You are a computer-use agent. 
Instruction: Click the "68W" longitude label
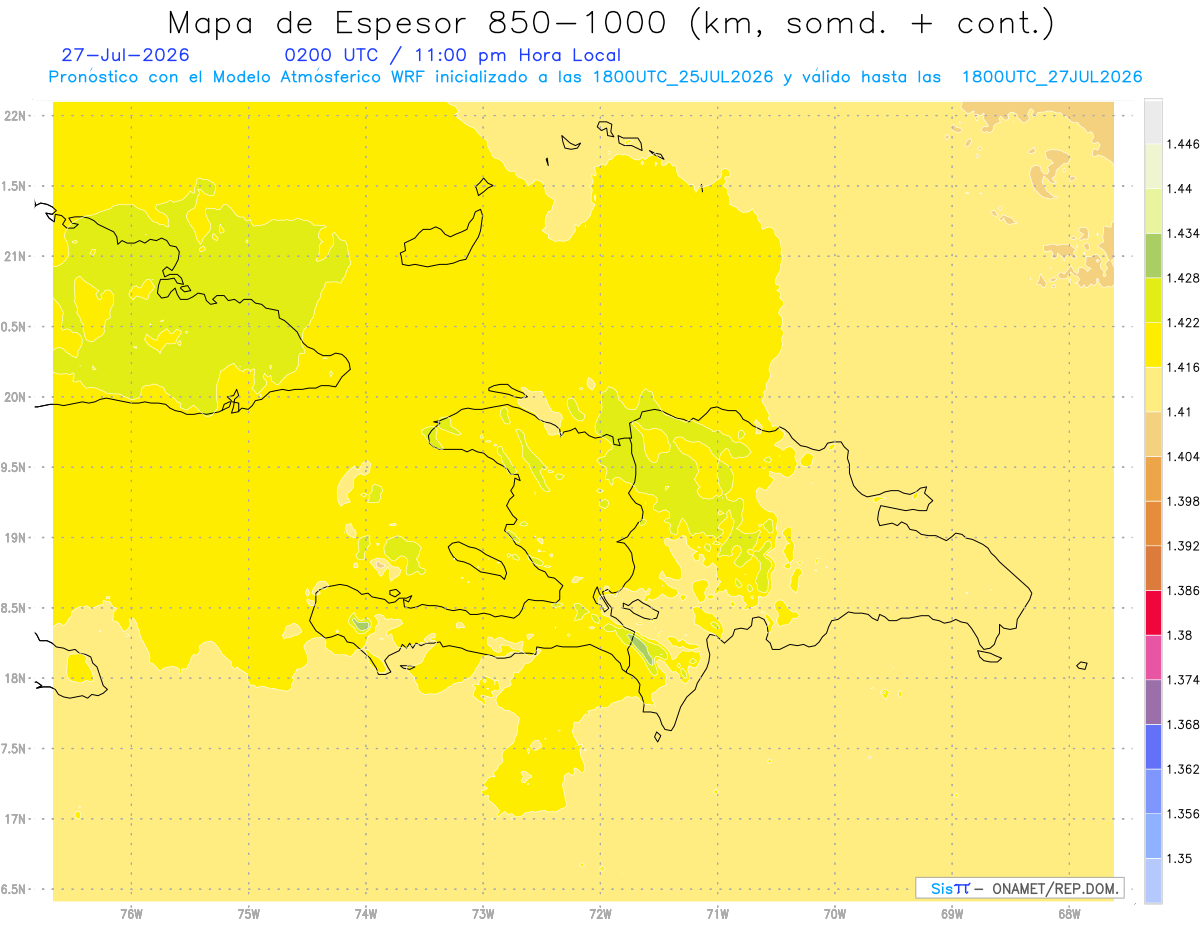[1069, 914]
